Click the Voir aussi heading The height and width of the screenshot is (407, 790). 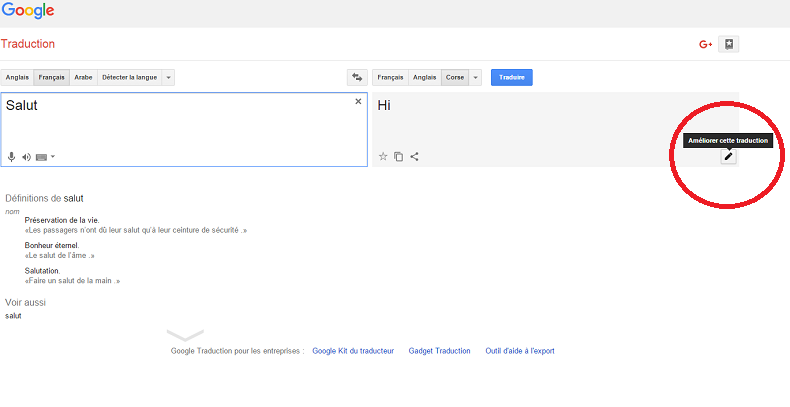(x=25, y=303)
